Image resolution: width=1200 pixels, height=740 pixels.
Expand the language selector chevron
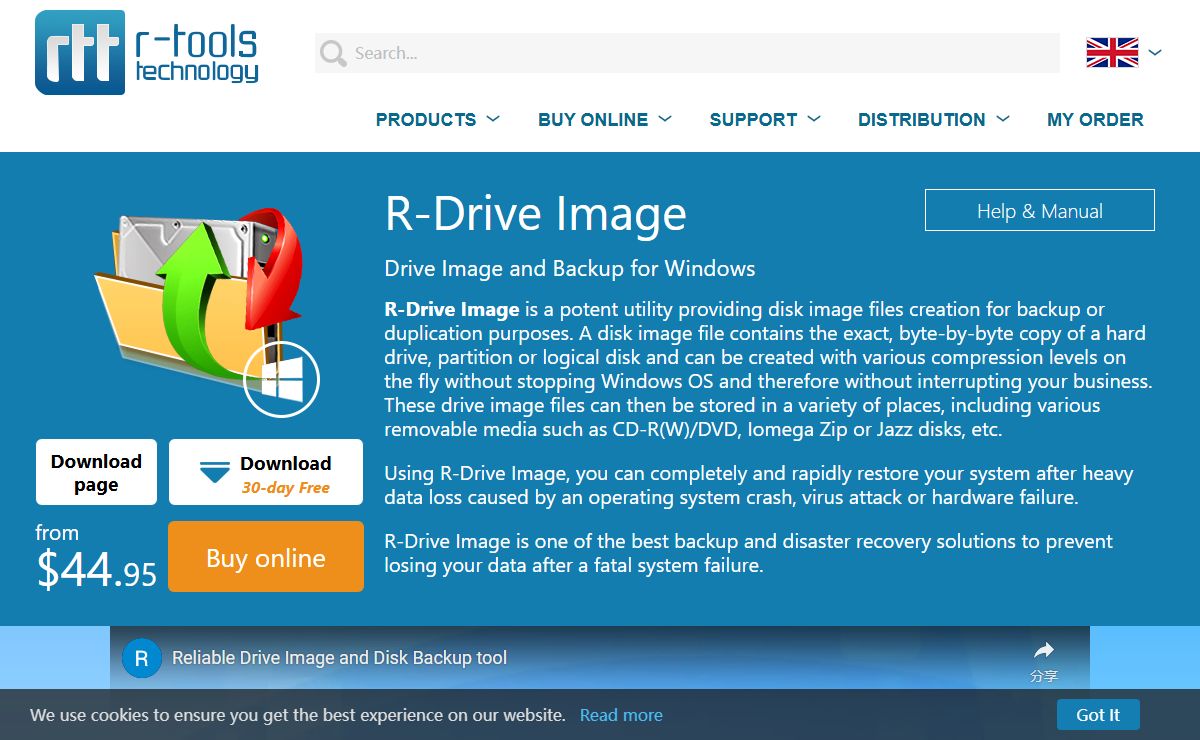point(1155,52)
